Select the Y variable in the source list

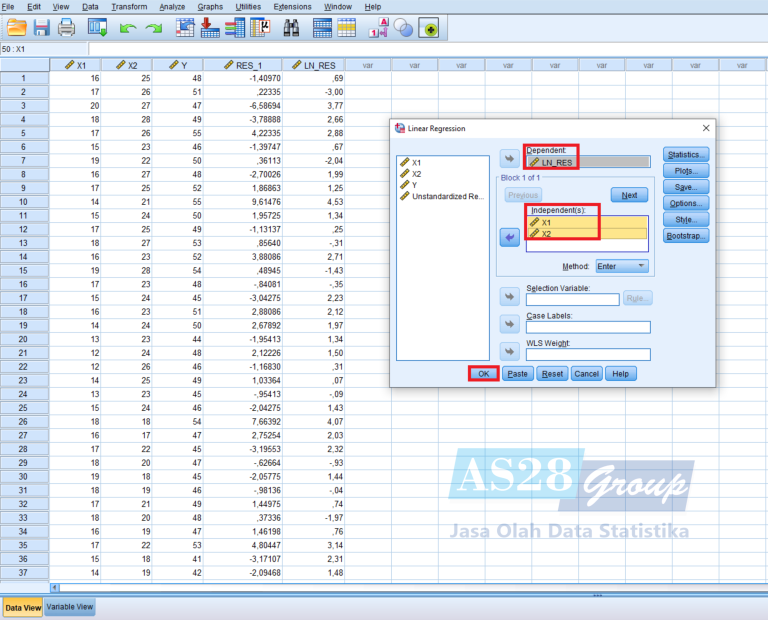point(416,184)
